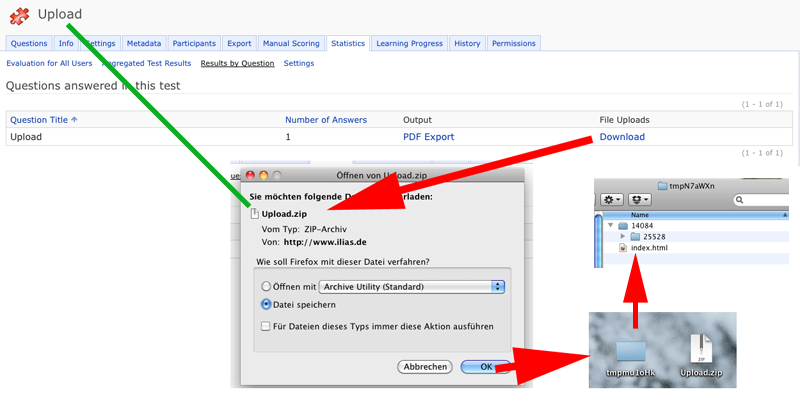The height and width of the screenshot is (408, 800).
Task: Select the Manual Scoring tab
Action: click(x=291, y=43)
